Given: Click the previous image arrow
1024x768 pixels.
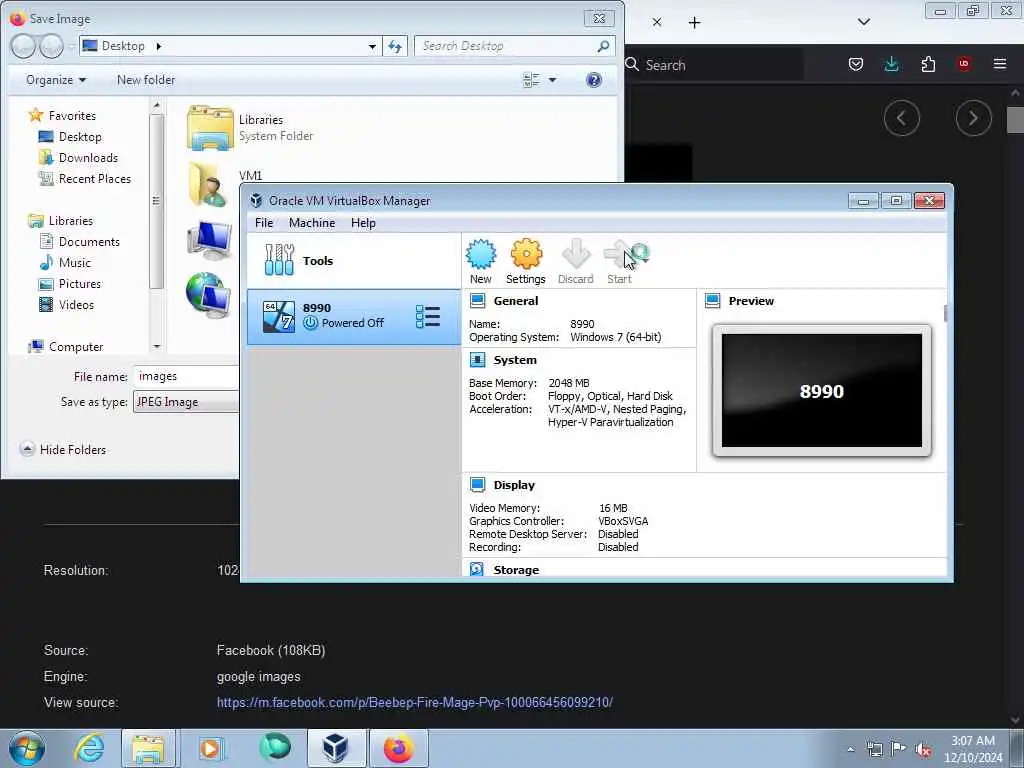Looking at the screenshot, I should coord(902,118).
